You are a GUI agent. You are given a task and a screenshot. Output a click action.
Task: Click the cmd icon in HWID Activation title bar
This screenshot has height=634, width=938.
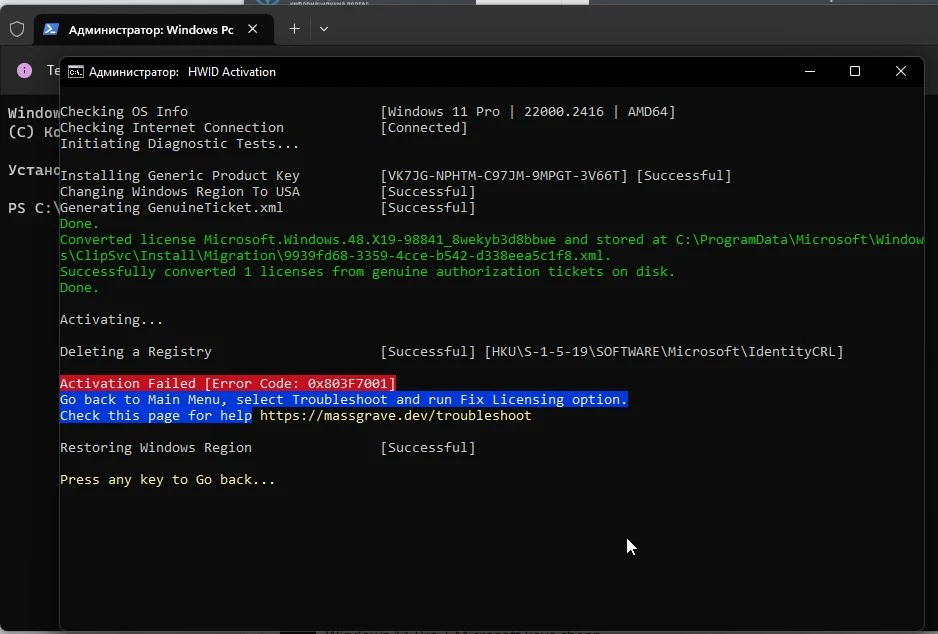pyautogui.click(x=75, y=72)
